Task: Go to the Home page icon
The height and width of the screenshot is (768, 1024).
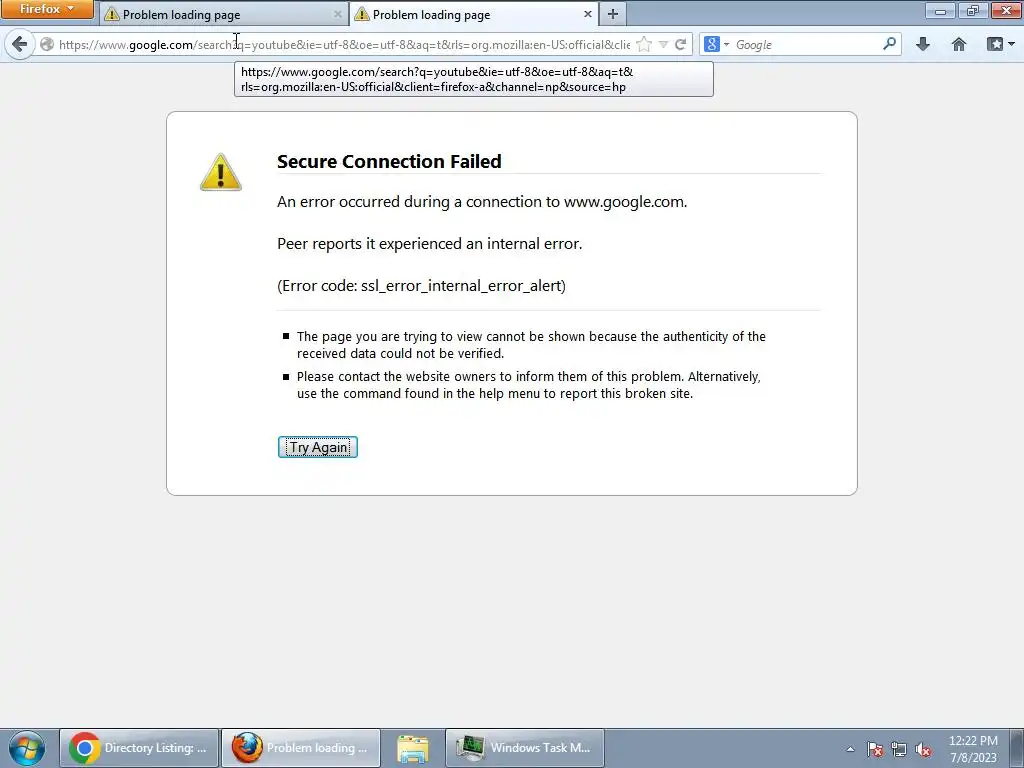Action: tap(959, 44)
